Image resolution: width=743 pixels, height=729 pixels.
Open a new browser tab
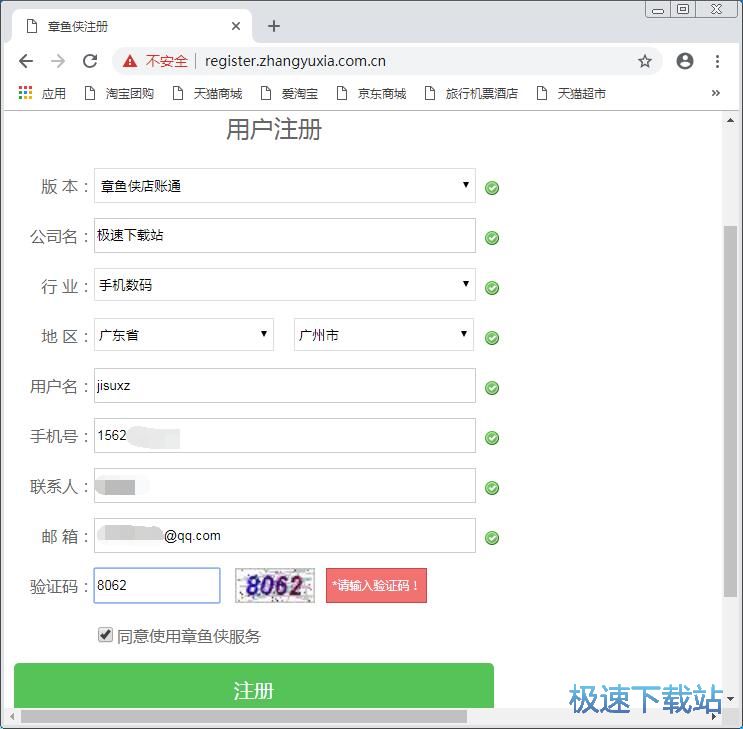pyautogui.click(x=274, y=26)
